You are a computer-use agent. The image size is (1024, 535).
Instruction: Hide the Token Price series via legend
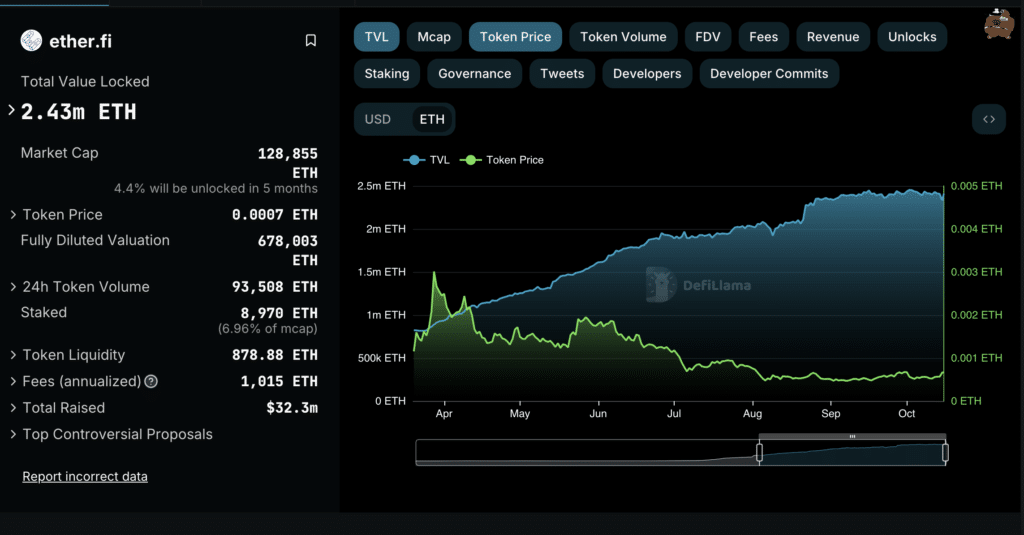(502, 160)
